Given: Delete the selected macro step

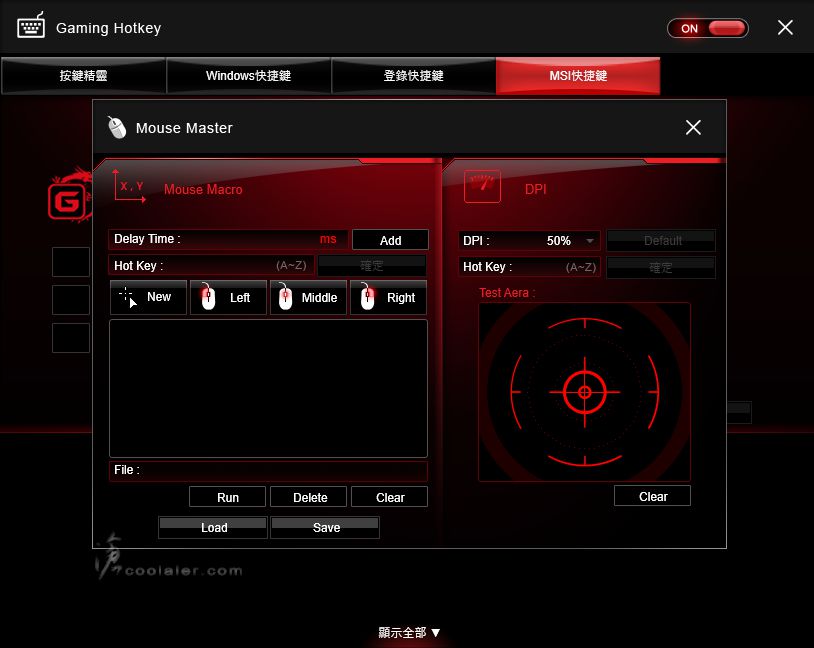Looking at the screenshot, I should (x=308, y=497).
